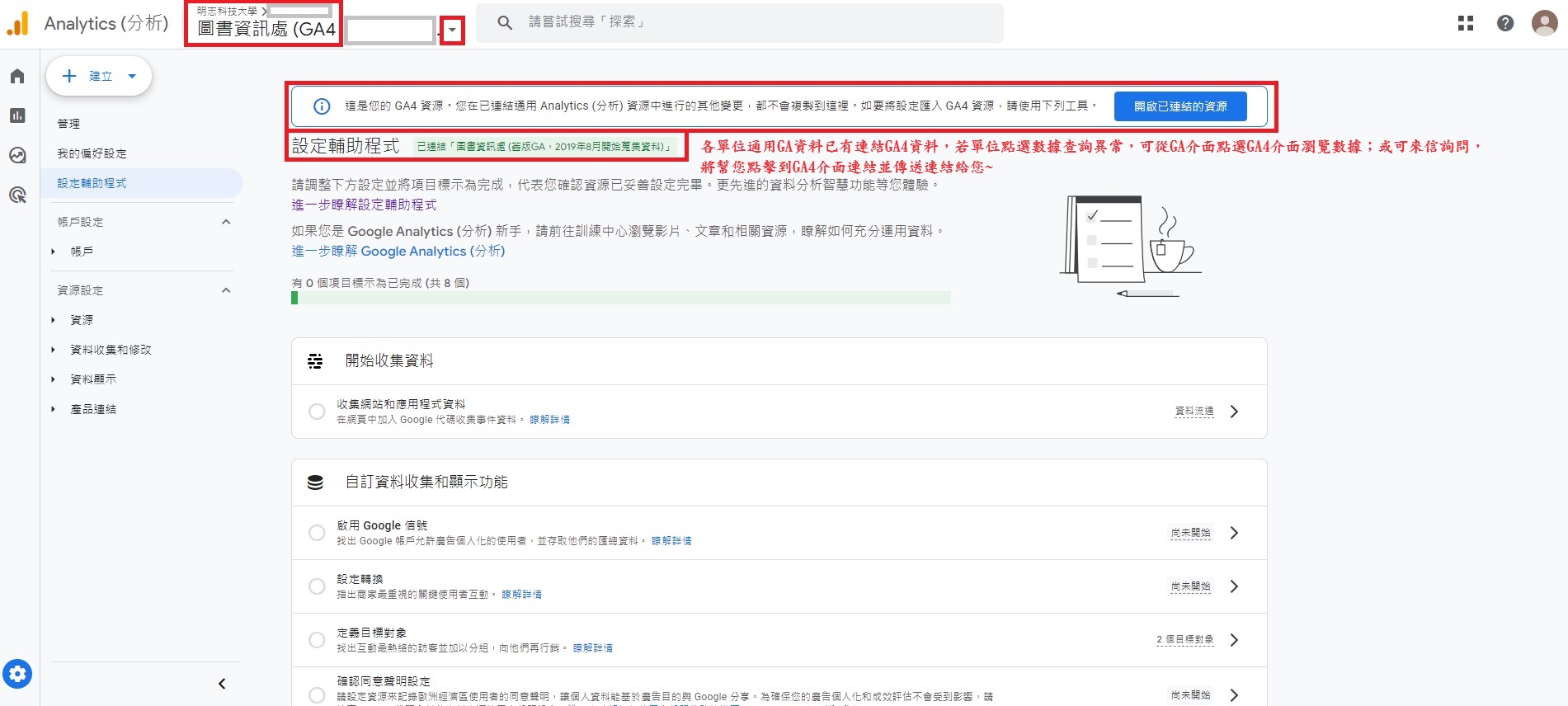Screen dimensions: 1568x706
Task: Open the Home icon in the left rail
Action: coord(17,76)
